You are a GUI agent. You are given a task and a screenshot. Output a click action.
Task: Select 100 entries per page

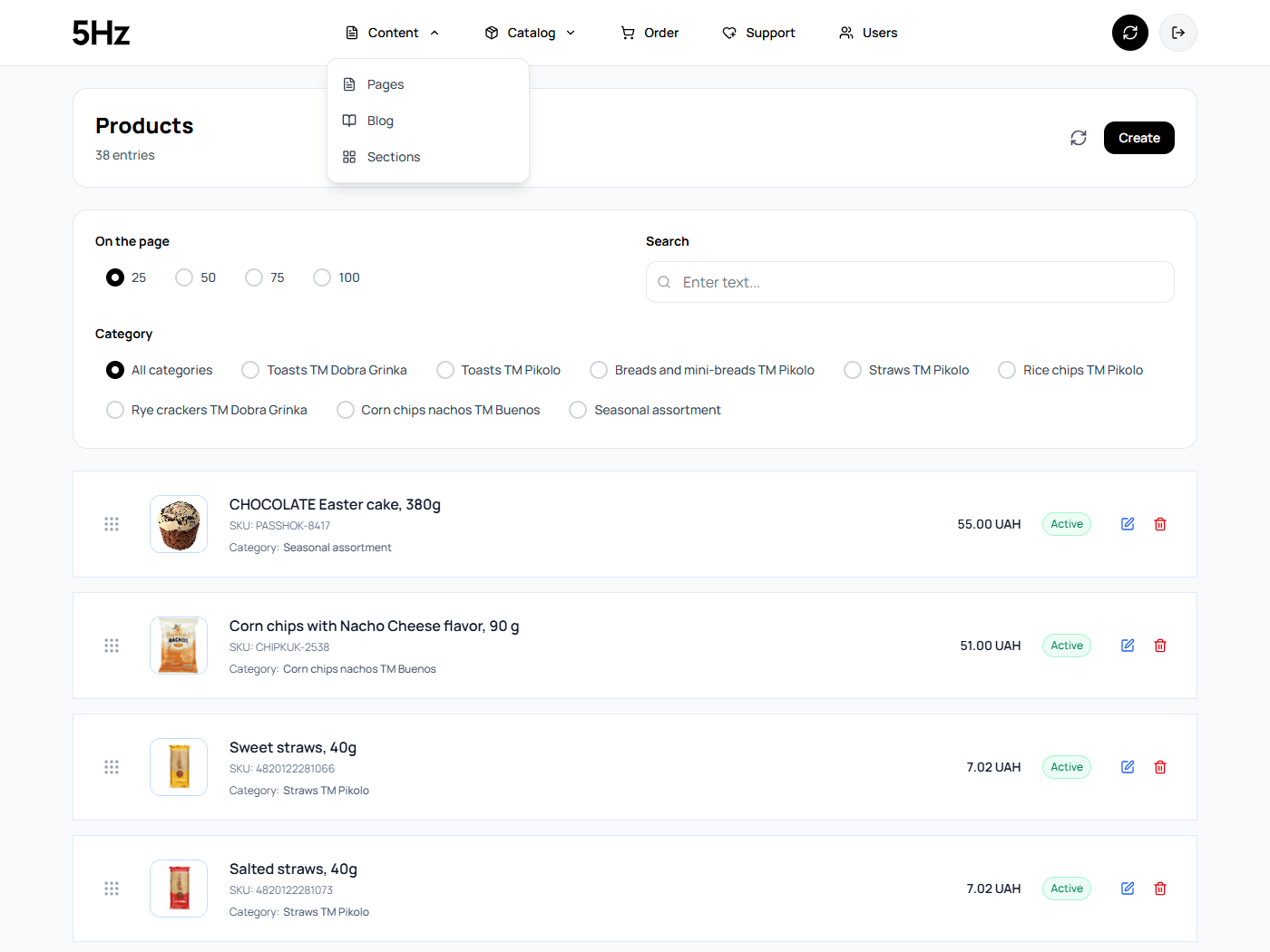(x=322, y=277)
